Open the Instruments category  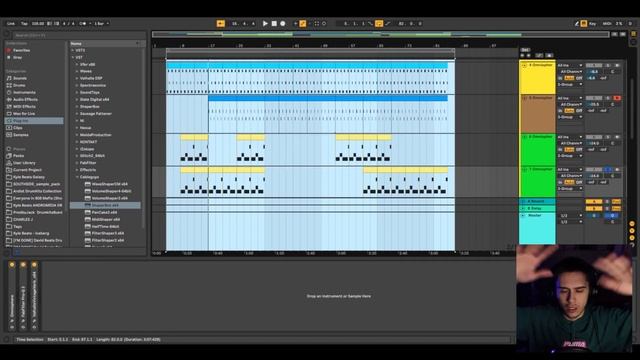24,92
